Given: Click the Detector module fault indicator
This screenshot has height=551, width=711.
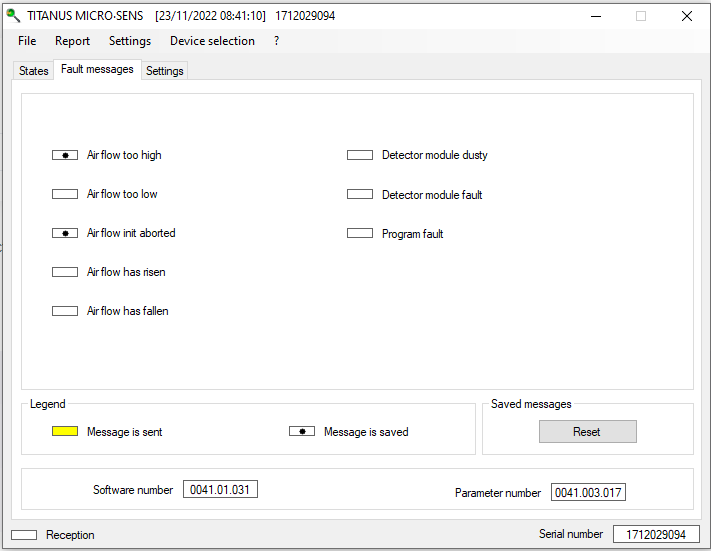Looking at the screenshot, I should (360, 194).
